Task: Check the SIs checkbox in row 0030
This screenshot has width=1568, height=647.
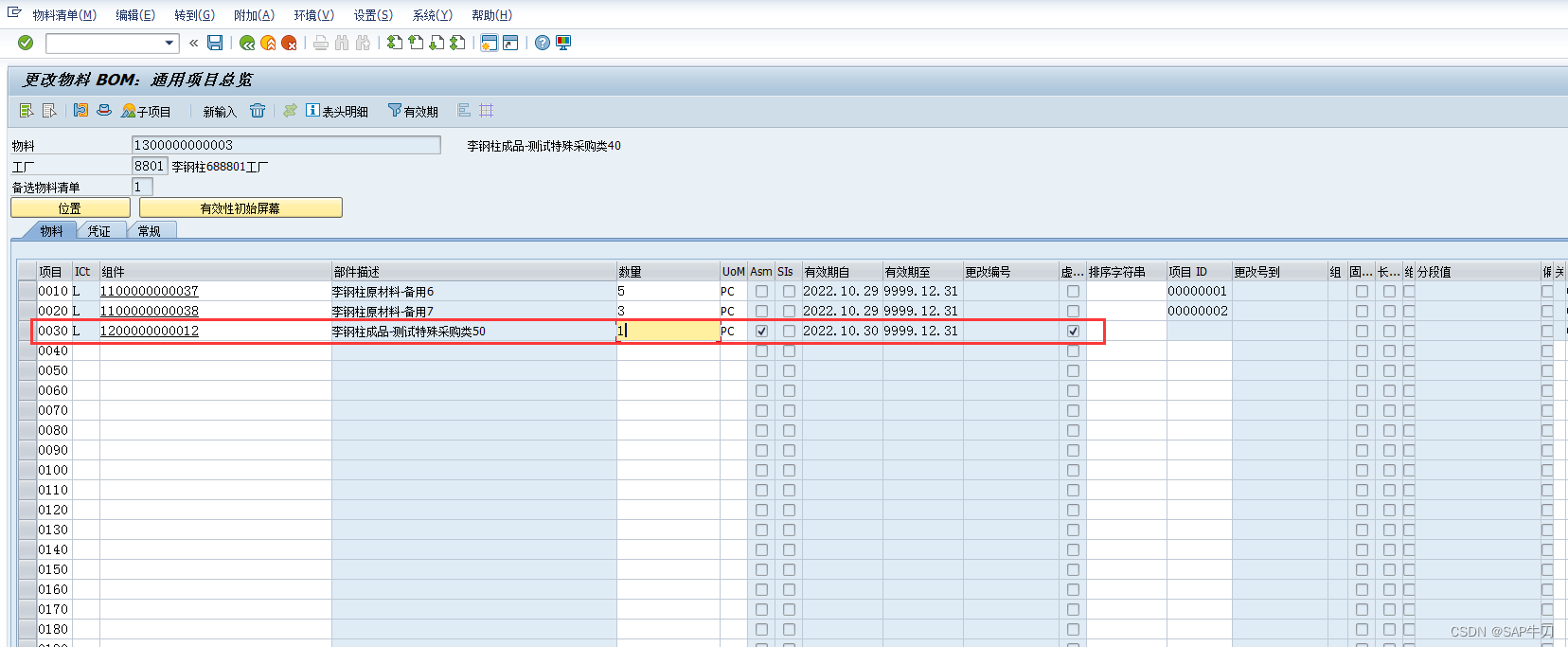Action: click(x=789, y=332)
